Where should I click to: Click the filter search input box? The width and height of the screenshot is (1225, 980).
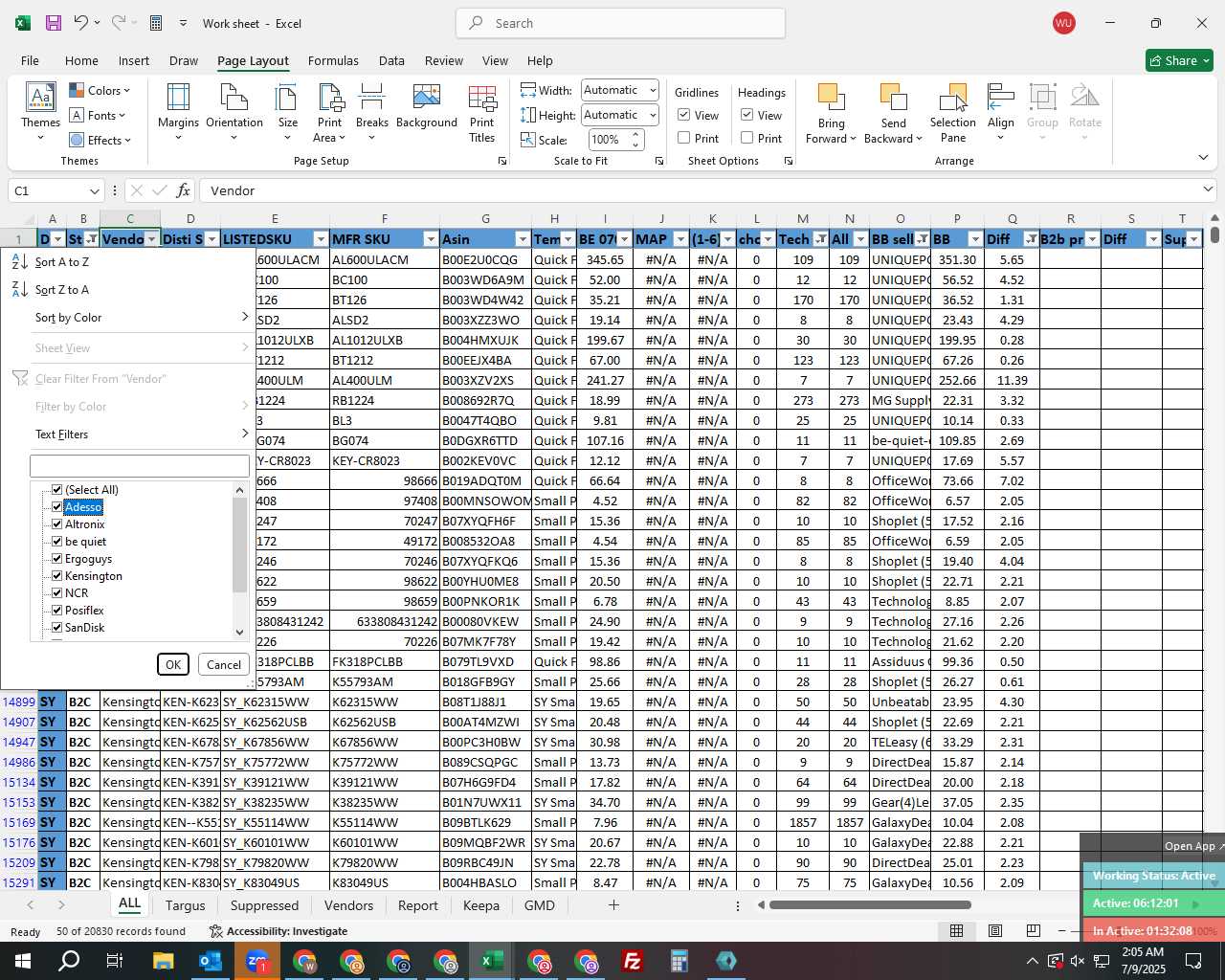click(140, 466)
